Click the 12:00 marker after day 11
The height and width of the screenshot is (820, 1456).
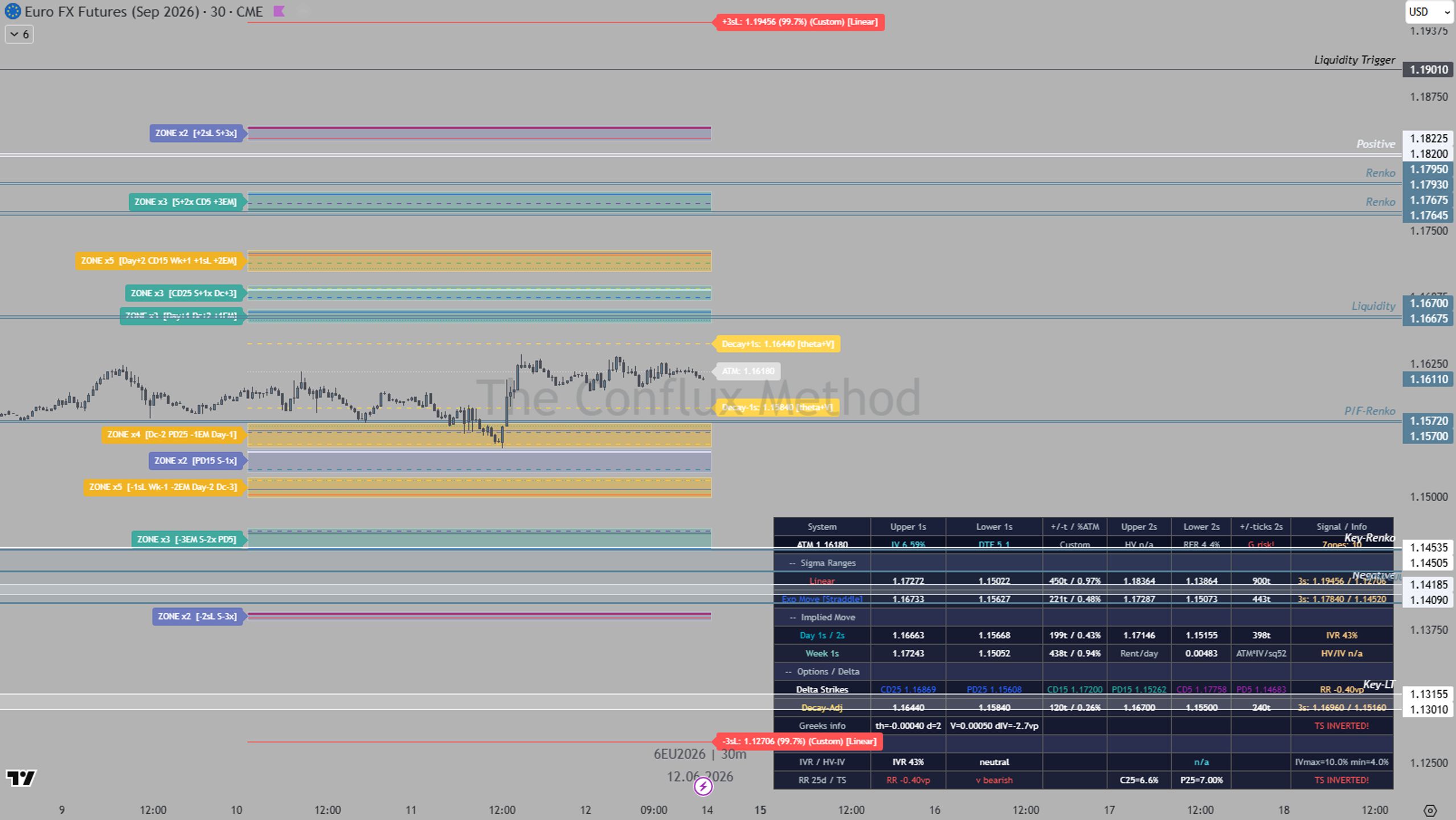502,810
